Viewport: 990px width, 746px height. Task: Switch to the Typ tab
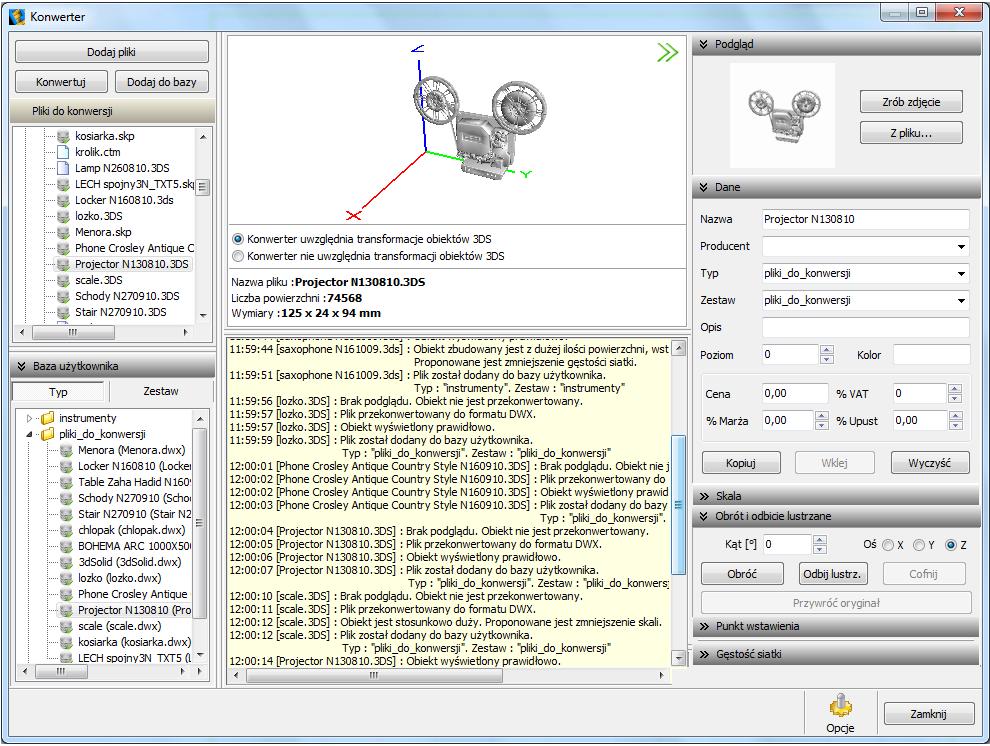[x=59, y=392]
